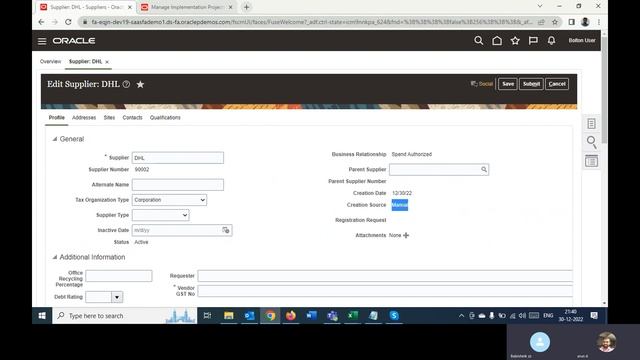
Task: Close the Supplier: DHL page tab
Action: coord(107,62)
